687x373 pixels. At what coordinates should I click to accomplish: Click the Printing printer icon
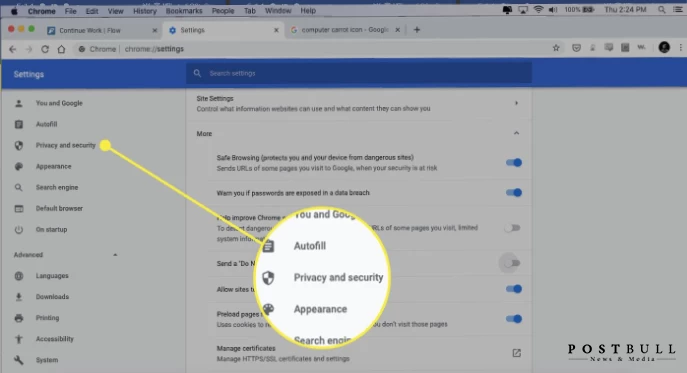coord(18,318)
